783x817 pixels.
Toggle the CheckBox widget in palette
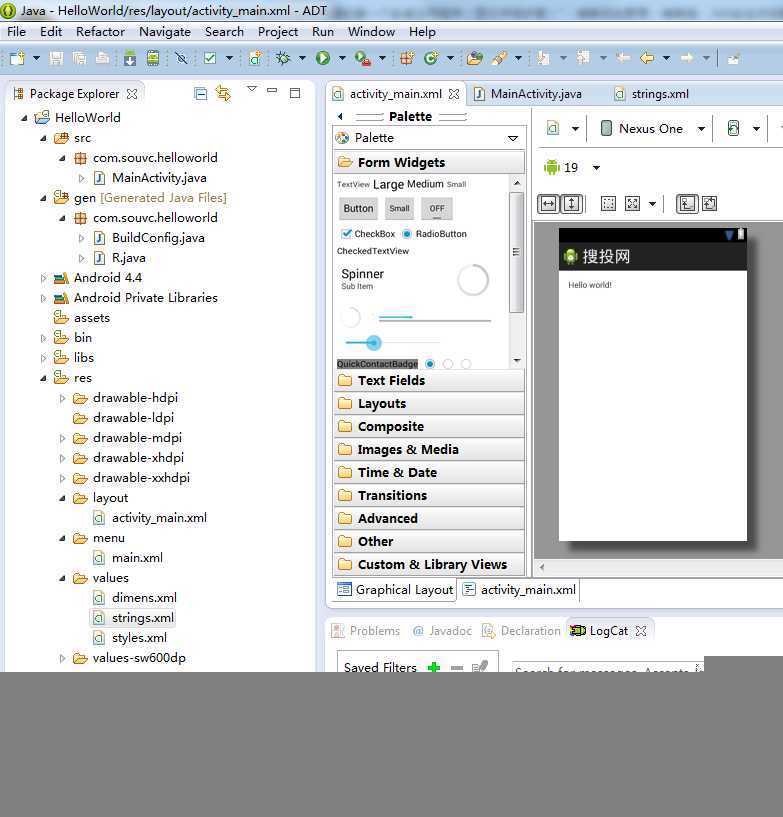click(x=368, y=233)
